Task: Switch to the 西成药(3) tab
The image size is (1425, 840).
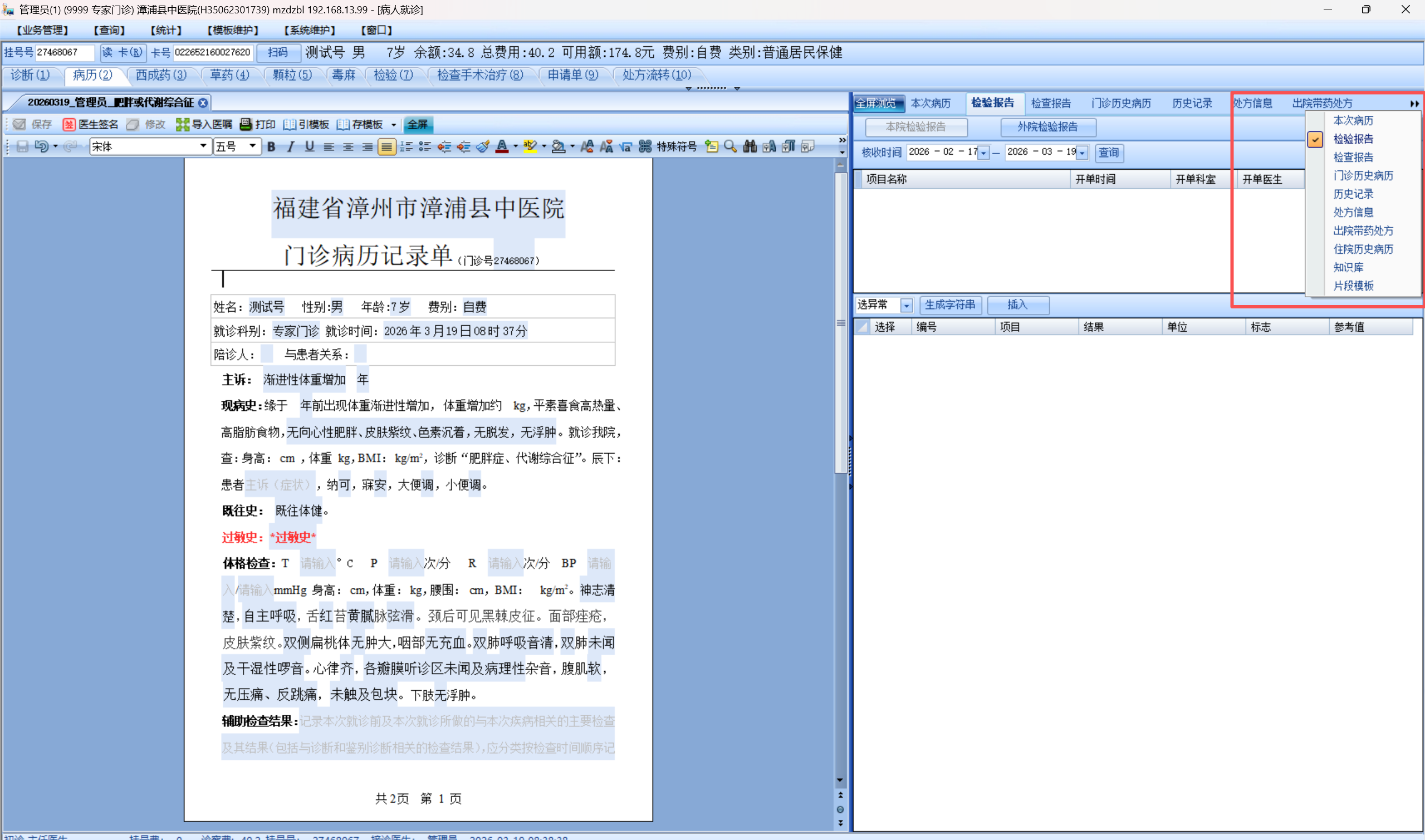Action: click(161, 75)
